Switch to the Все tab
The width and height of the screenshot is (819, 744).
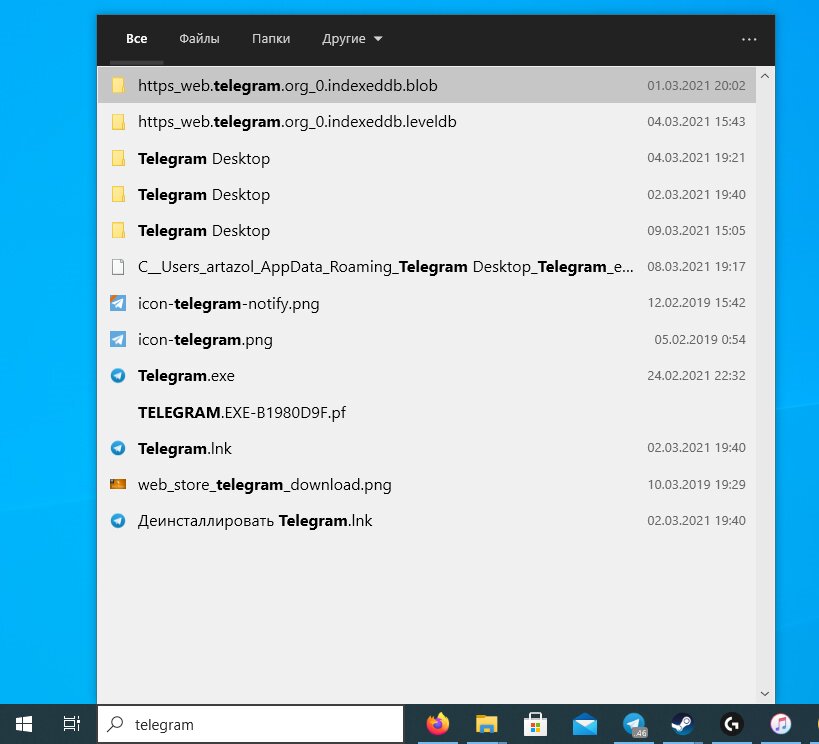coord(136,39)
